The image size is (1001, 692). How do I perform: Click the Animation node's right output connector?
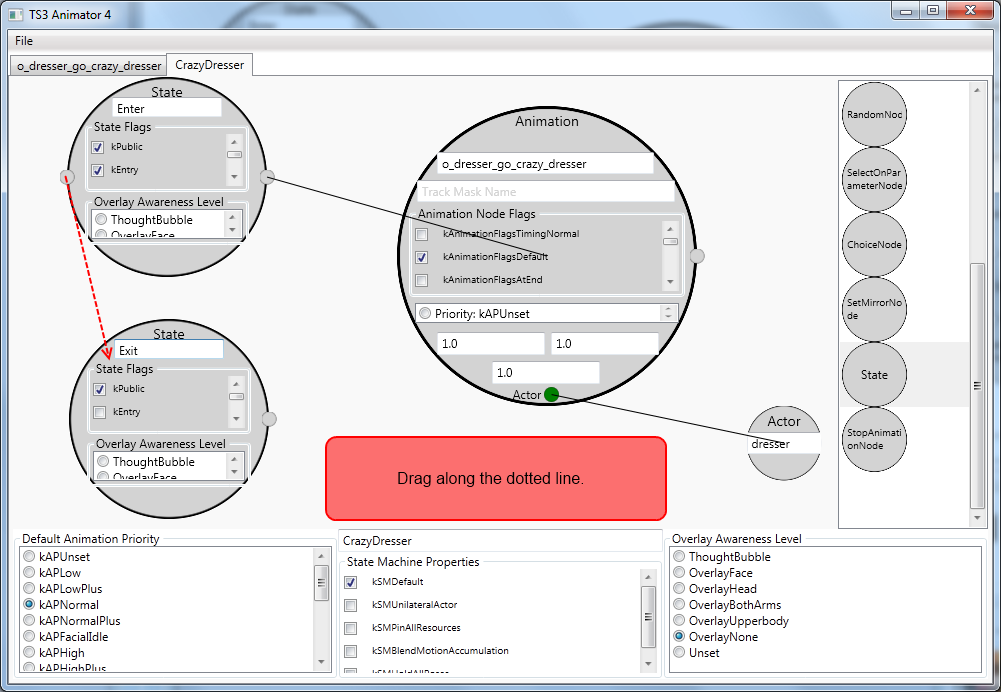point(697,256)
